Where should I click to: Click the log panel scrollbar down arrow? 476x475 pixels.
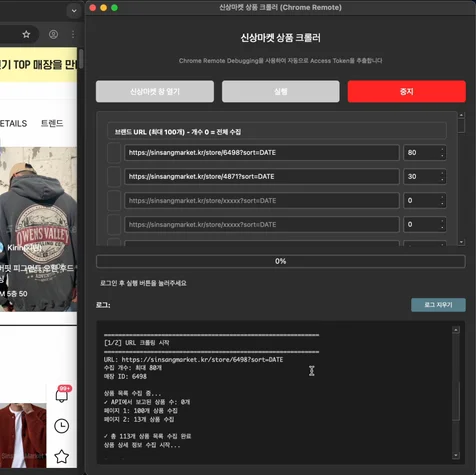456,455
